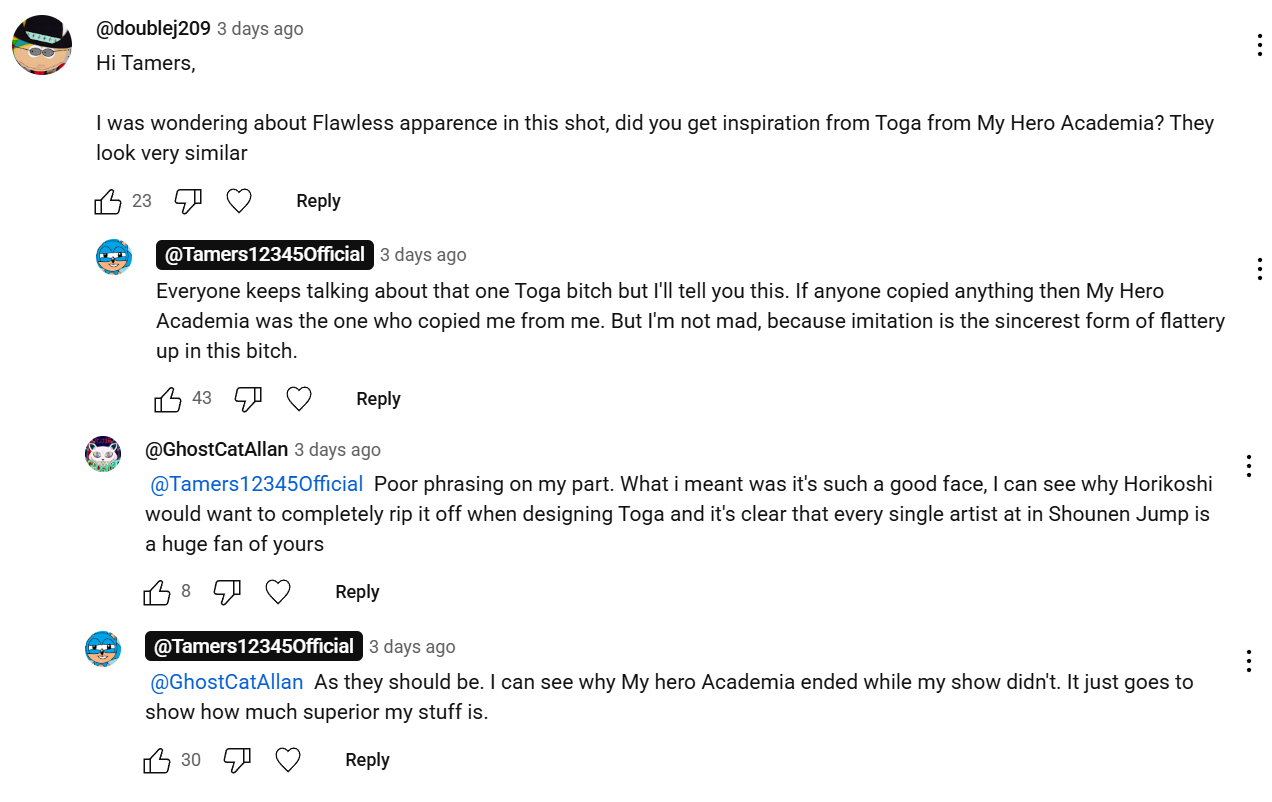This screenshot has height=802, width=1272.
Task: Heart the @GhostCatAllan reply
Action: pos(278,593)
